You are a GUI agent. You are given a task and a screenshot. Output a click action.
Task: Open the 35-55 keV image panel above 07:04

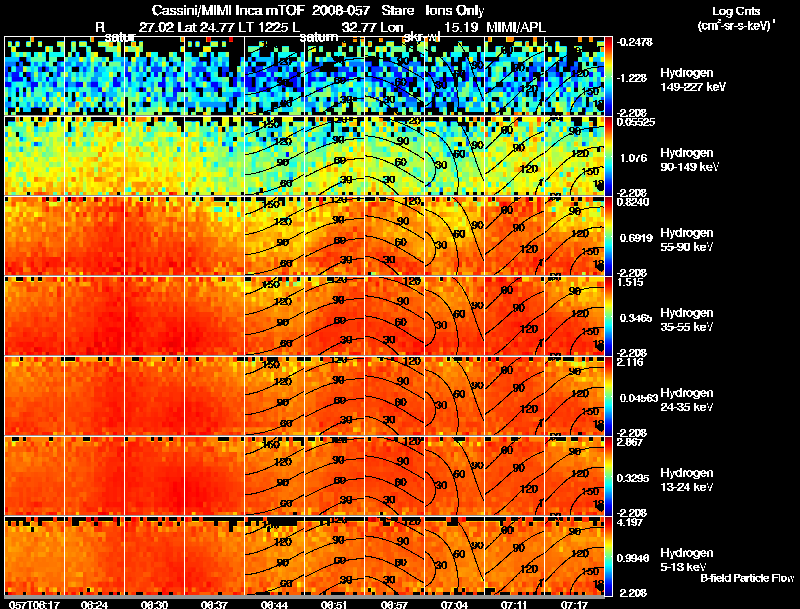[x=454, y=316]
